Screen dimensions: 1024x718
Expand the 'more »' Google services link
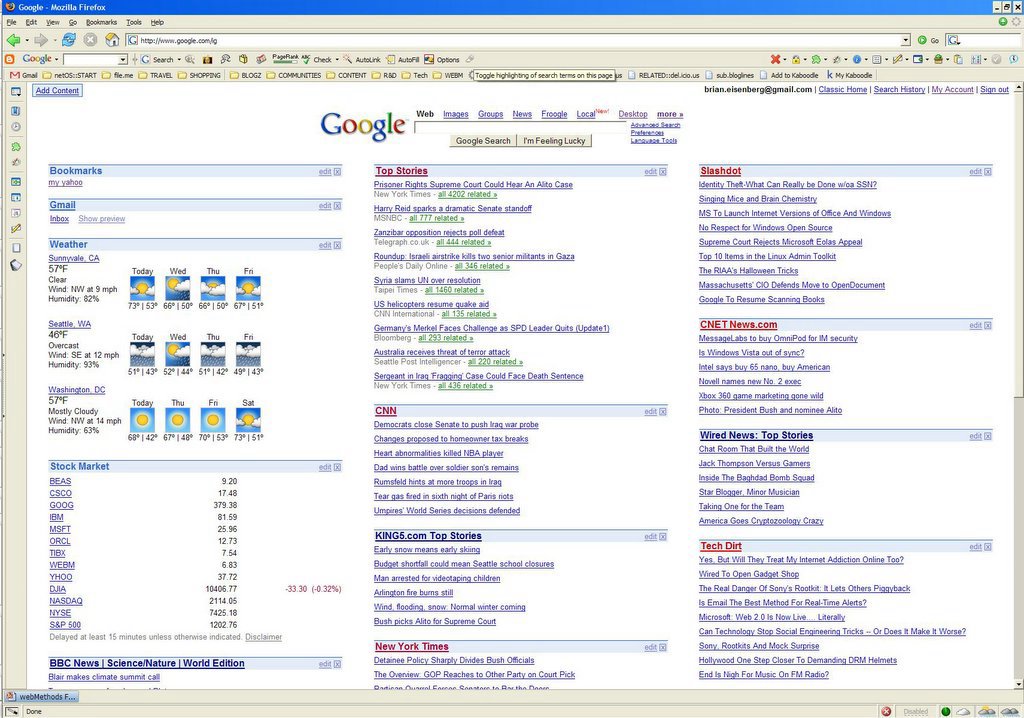[670, 114]
